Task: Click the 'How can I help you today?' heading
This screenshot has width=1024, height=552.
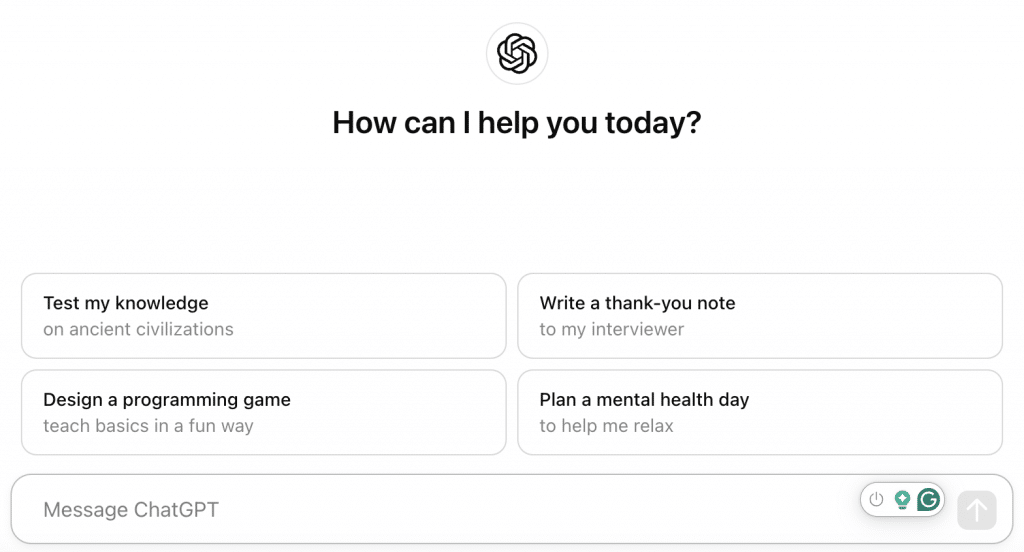Action: pyautogui.click(x=517, y=123)
